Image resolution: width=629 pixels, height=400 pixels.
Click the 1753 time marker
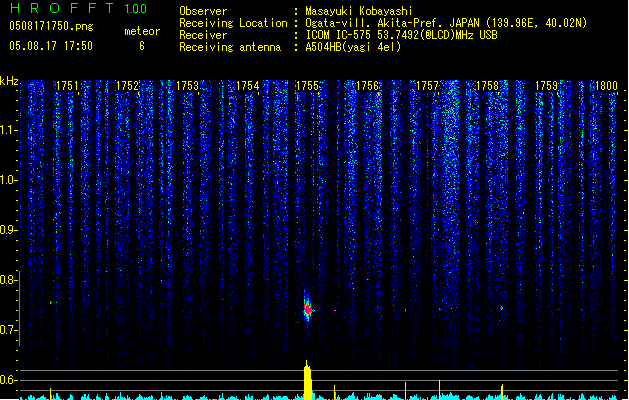point(187,86)
